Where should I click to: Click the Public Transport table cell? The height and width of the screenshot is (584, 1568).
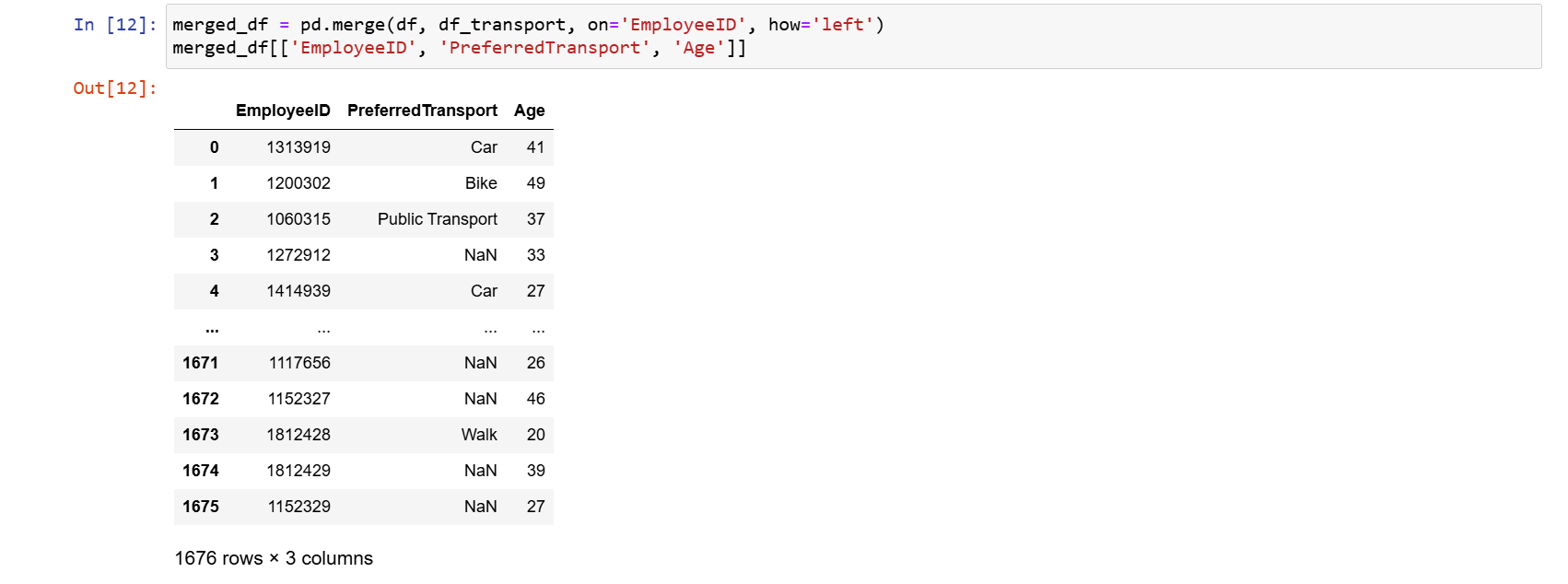438,219
